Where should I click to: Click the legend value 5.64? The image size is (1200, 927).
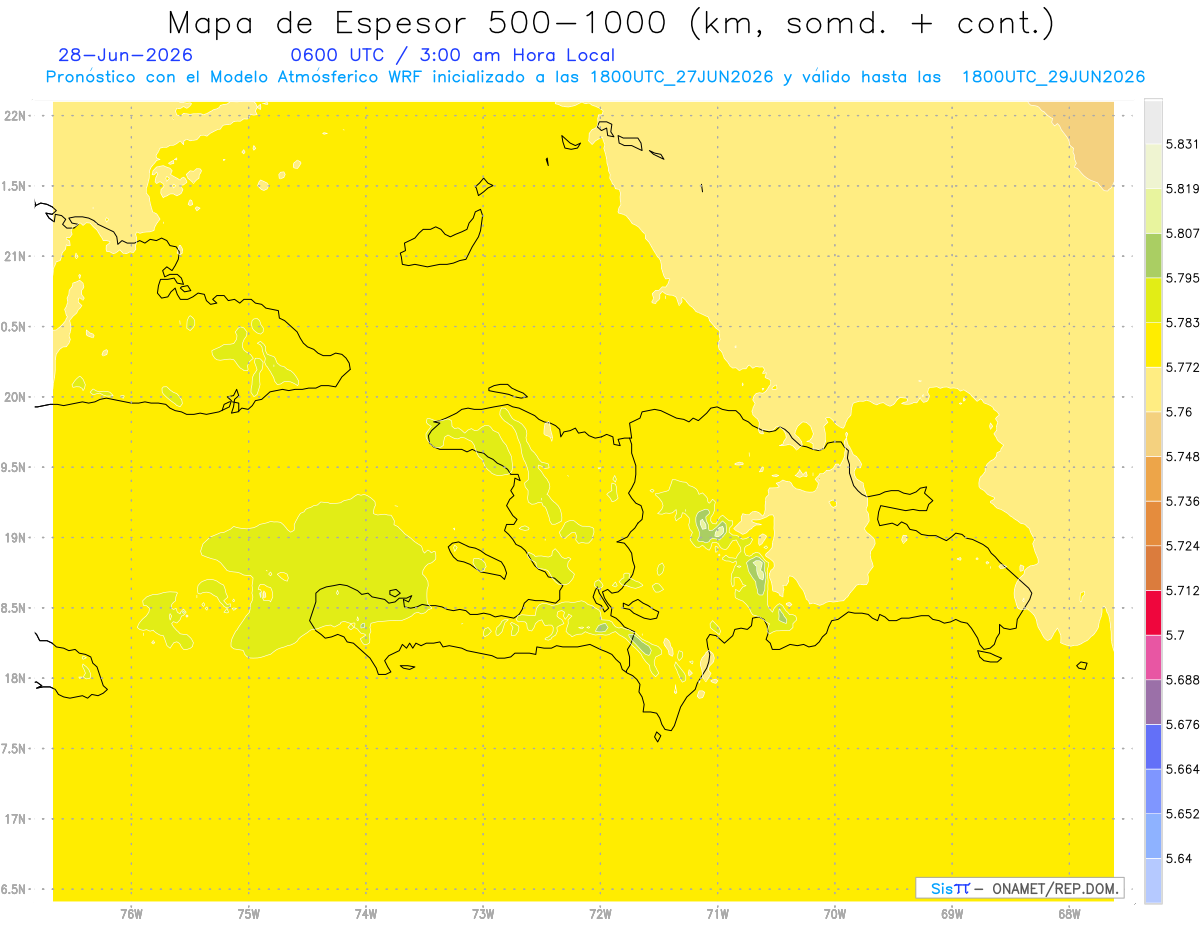[x=1179, y=858]
